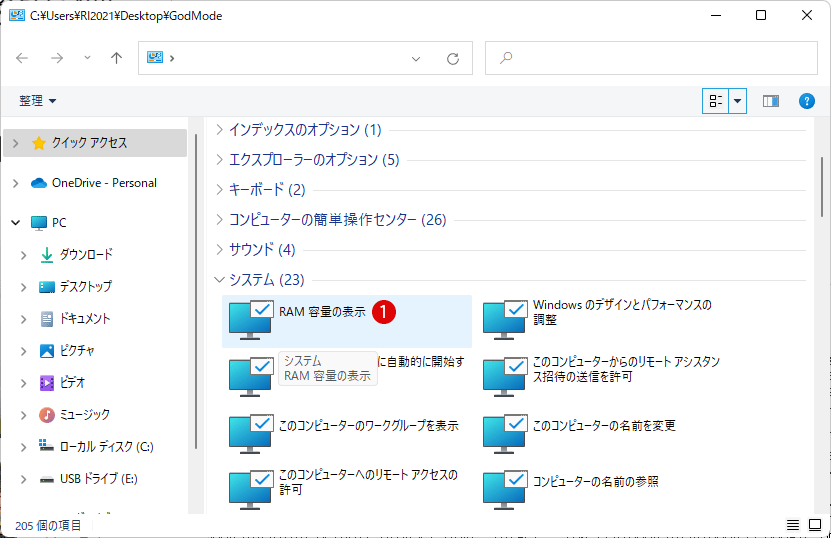Go up one folder level

tap(117, 58)
